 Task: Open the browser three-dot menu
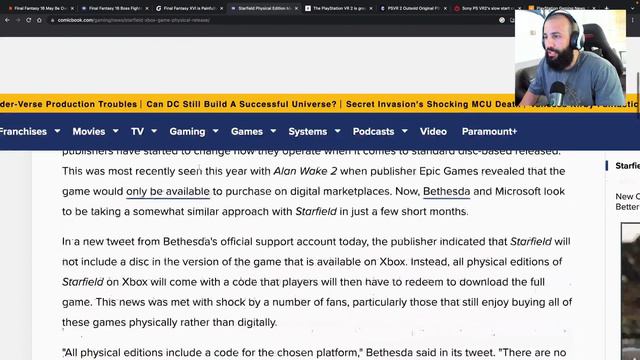[x=633, y=20]
